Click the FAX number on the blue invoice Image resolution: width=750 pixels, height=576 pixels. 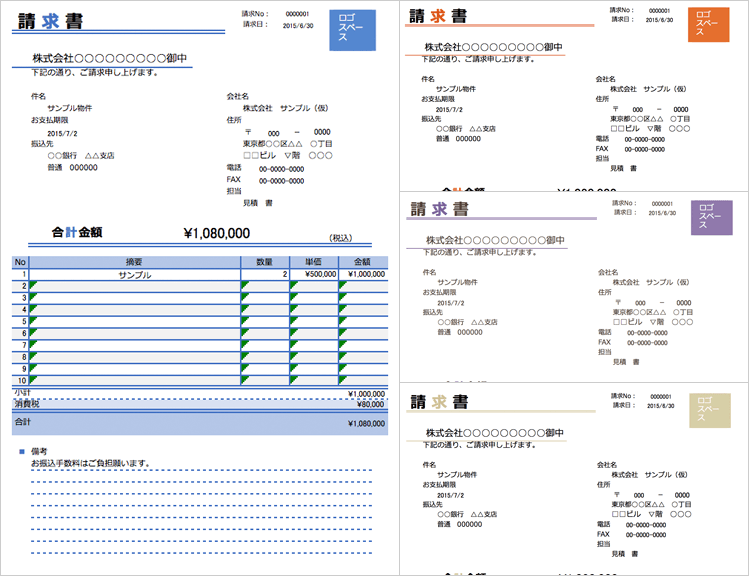pyautogui.click(x=282, y=181)
